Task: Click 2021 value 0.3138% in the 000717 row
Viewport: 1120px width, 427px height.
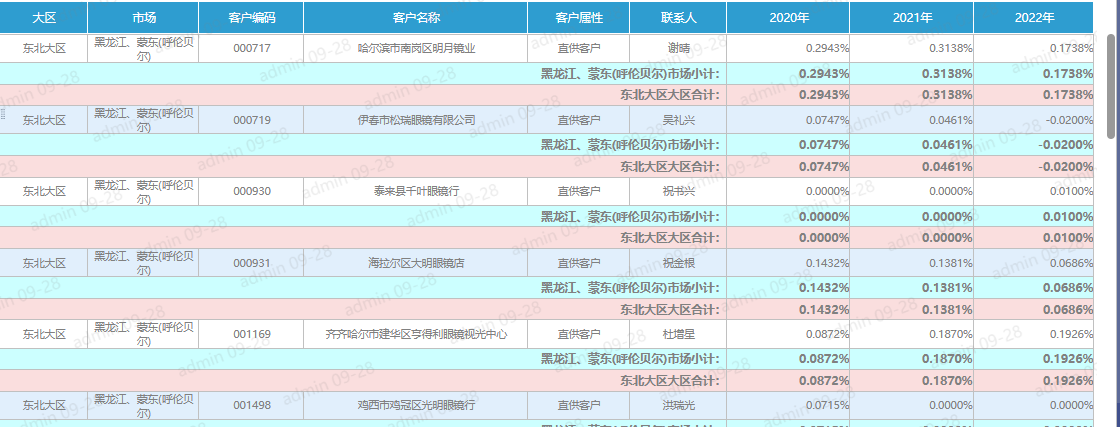Action: point(951,49)
